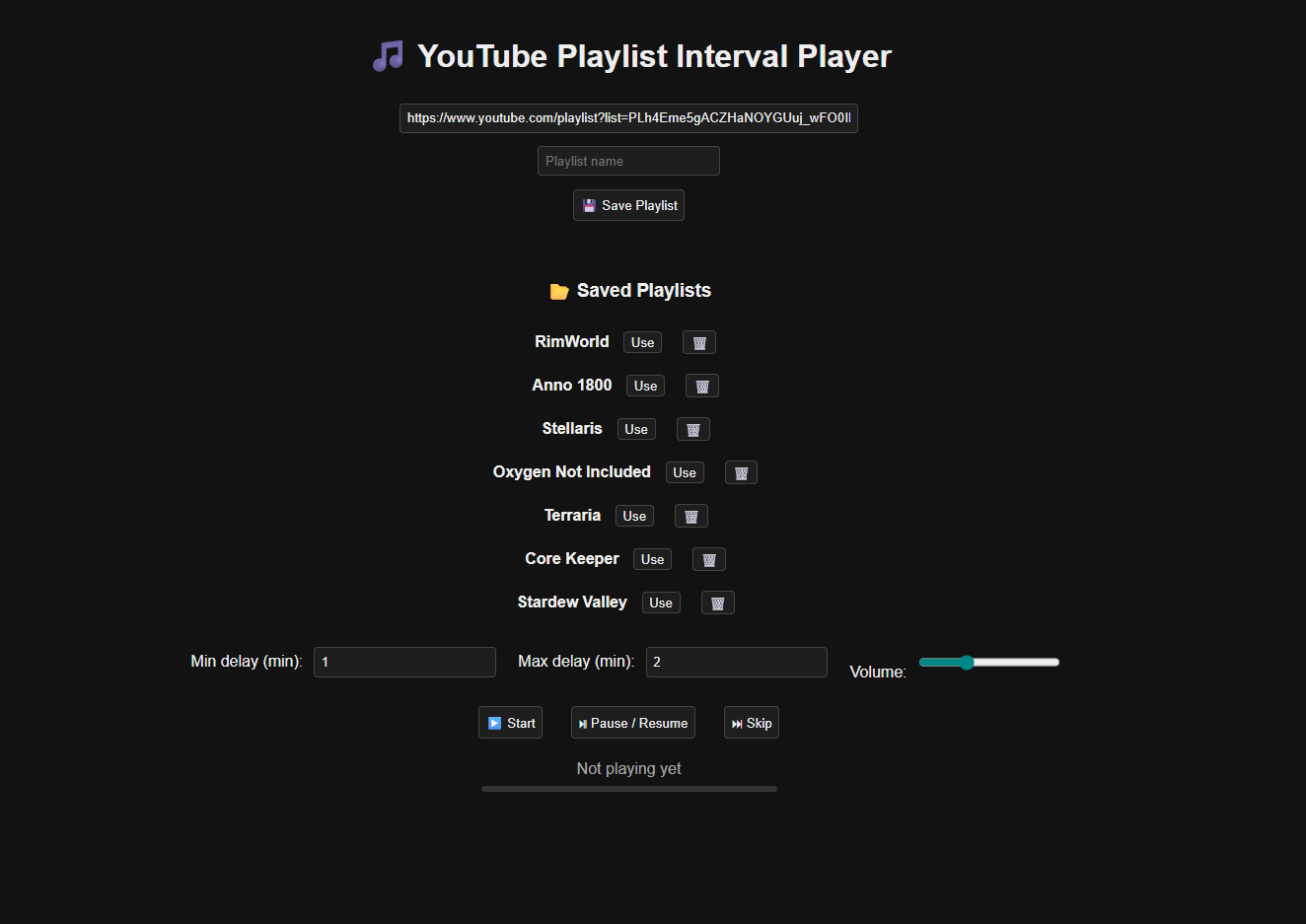Delete the RimWorld playlist with trash icon
Viewport: 1306px width, 924px height.
click(x=699, y=342)
